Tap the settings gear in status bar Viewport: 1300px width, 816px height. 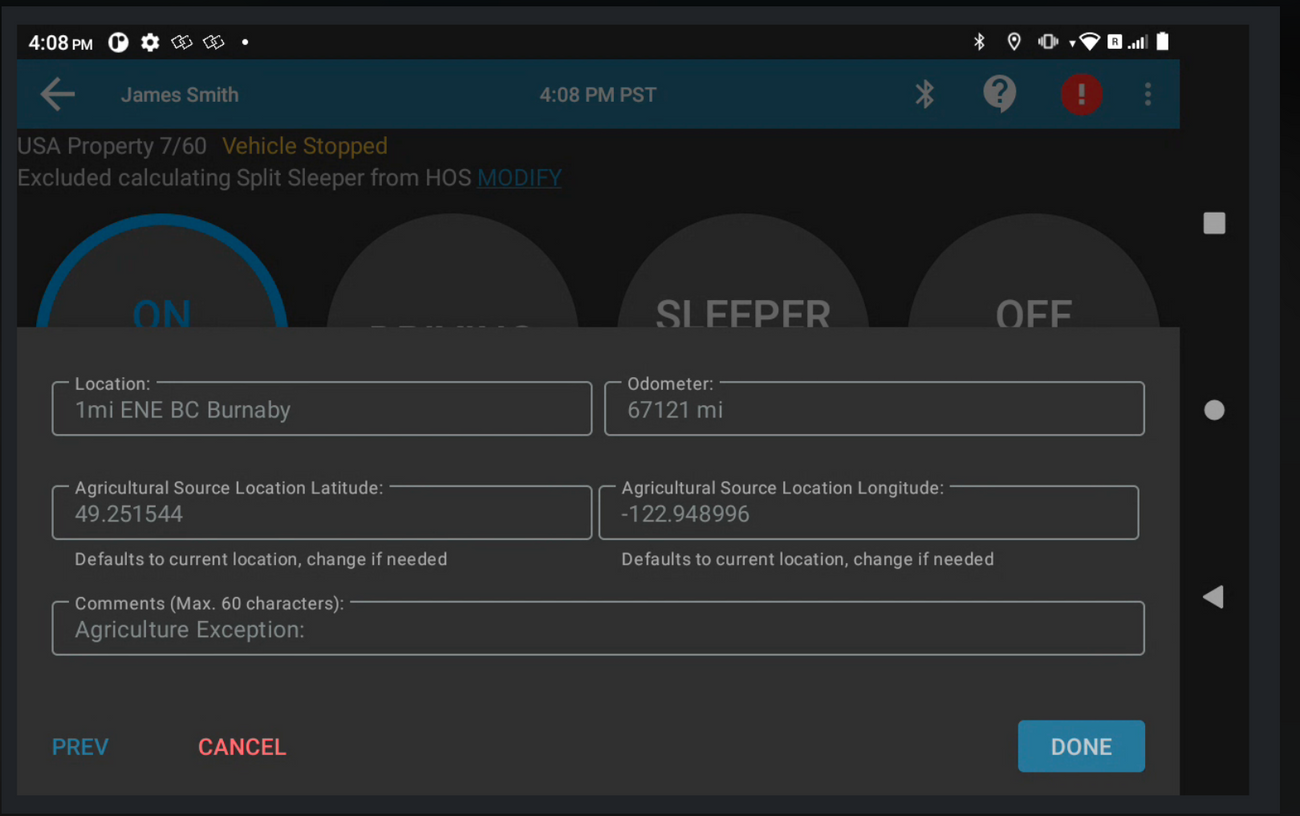[x=150, y=42]
